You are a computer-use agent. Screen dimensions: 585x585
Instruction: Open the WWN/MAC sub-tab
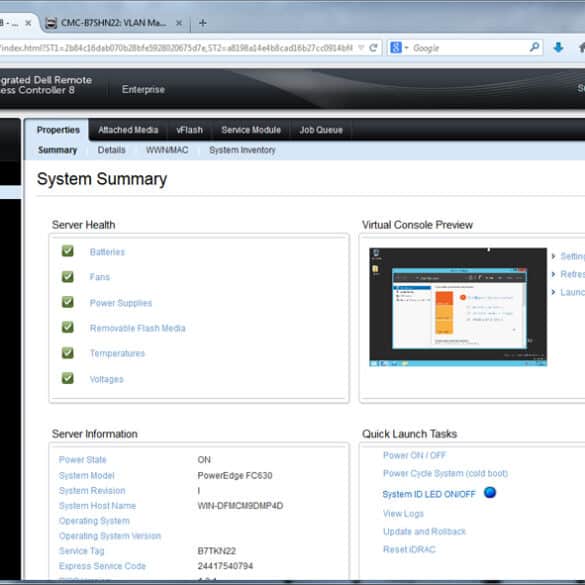tap(167, 150)
